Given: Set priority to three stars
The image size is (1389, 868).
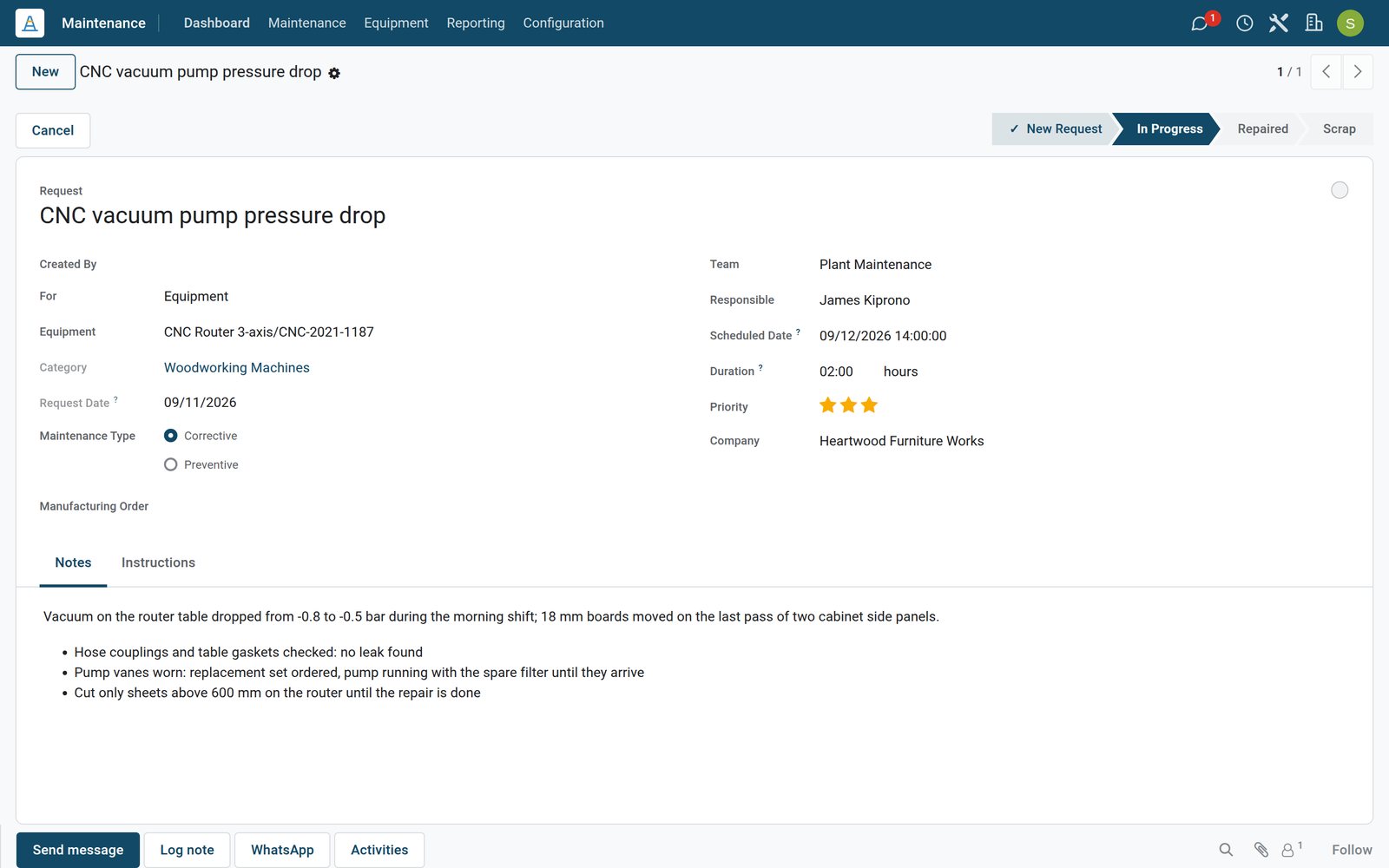Looking at the screenshot, I should 869,405.
